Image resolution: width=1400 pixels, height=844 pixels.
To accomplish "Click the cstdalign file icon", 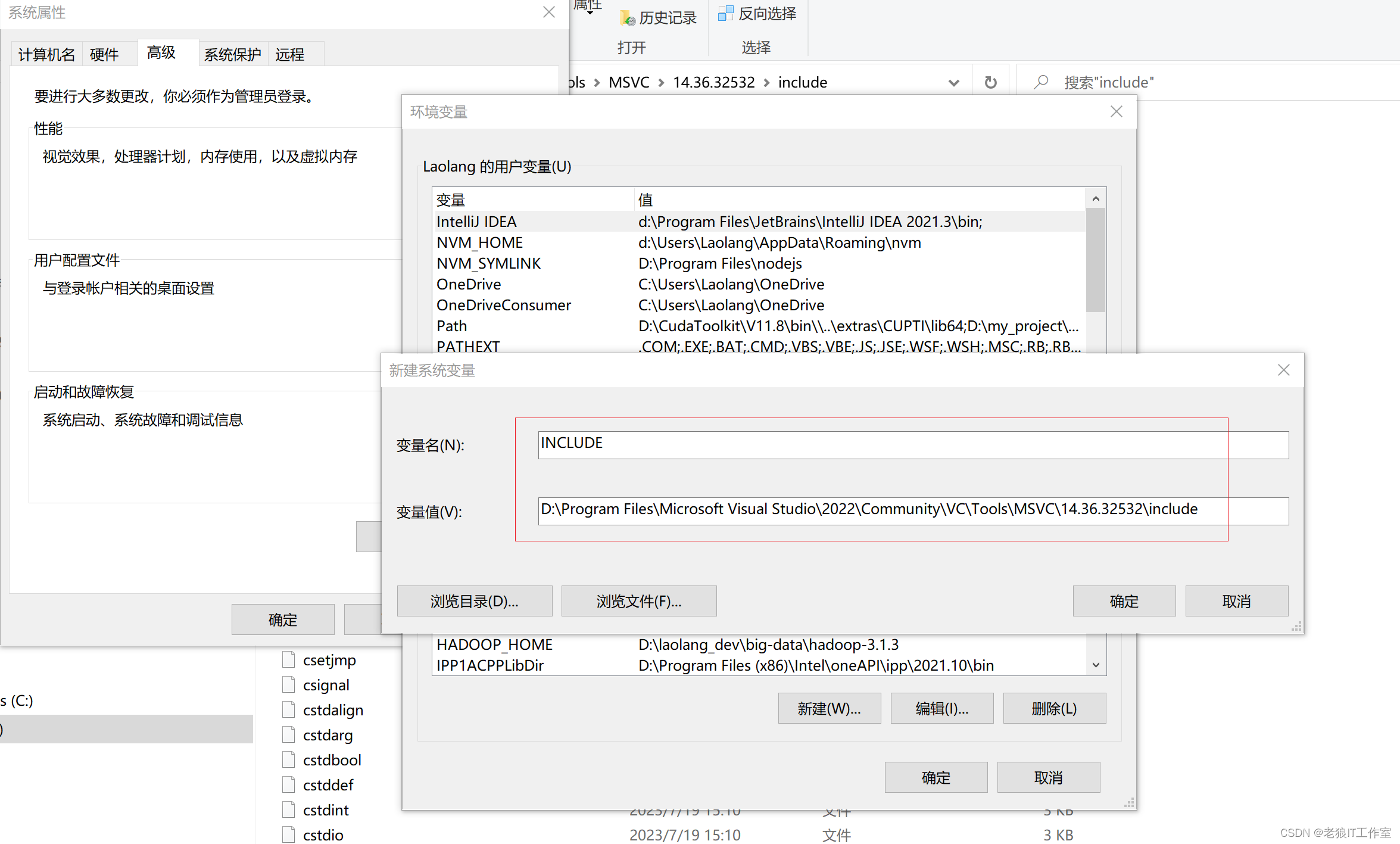I will pyautogui.click(x=289, y=710).
